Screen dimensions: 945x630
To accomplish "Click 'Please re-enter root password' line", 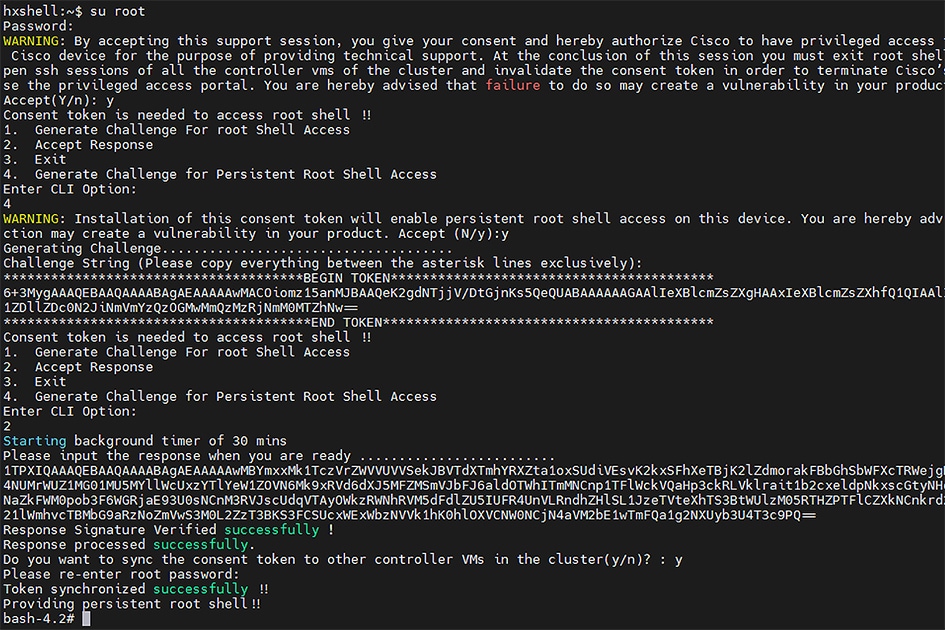I will [121, 575].
